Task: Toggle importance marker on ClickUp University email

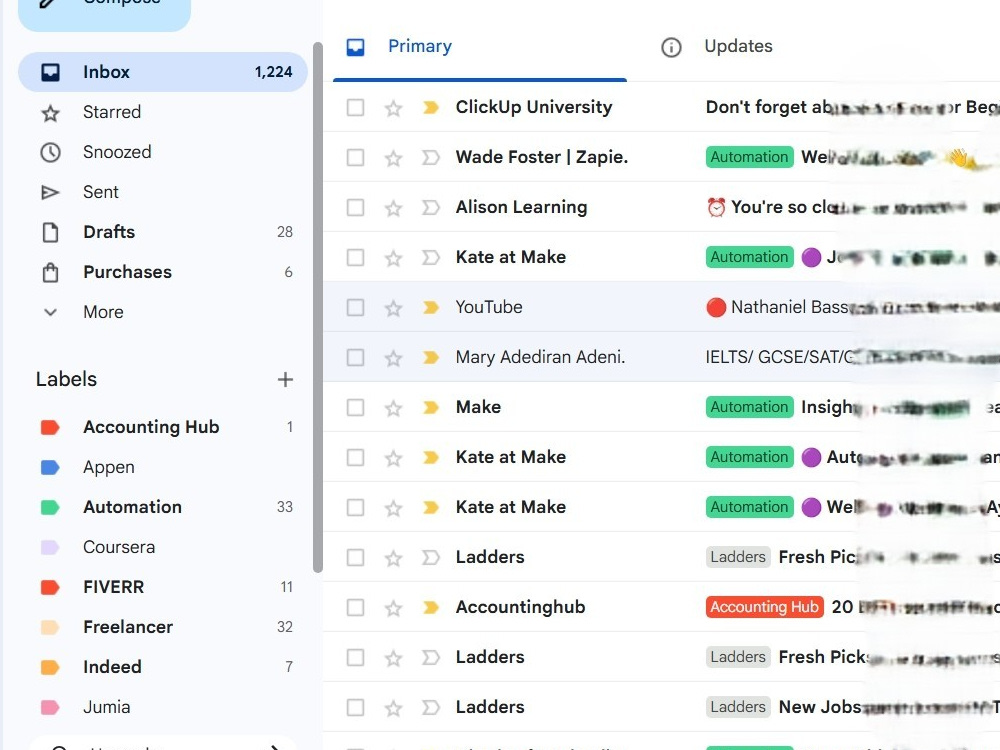Action: tap(431, 108)
